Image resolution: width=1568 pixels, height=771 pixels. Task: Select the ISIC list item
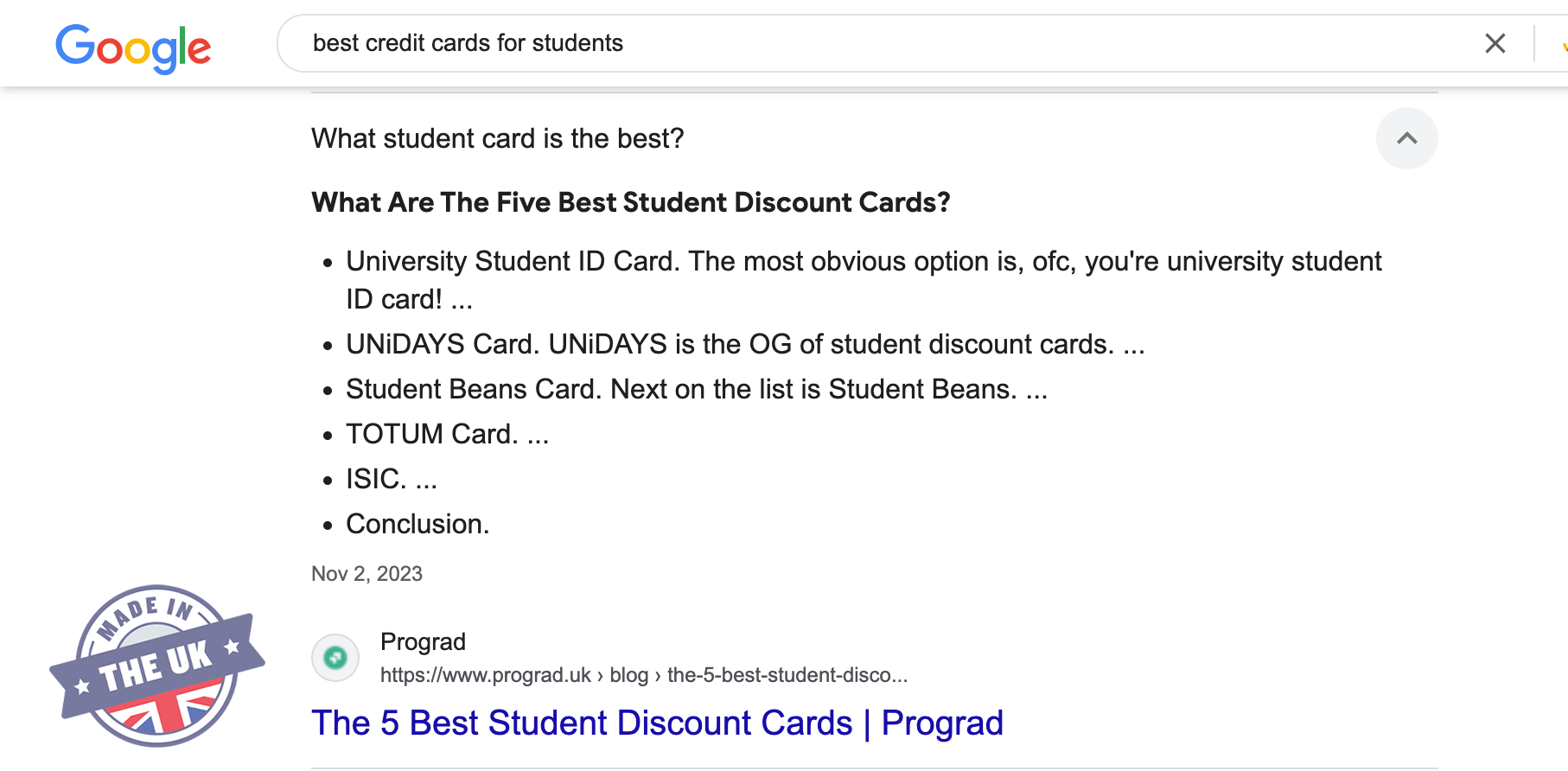(391, 479)
